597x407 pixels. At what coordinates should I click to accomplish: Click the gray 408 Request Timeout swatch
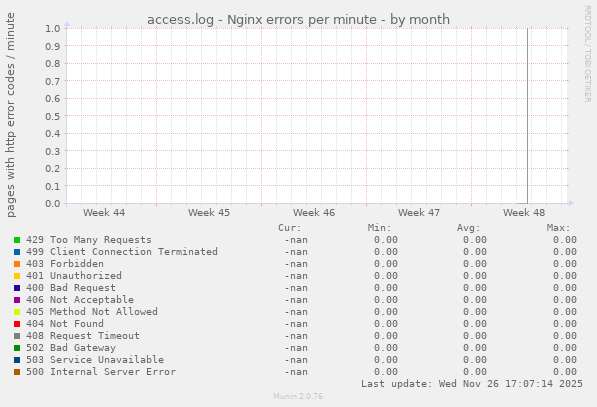(x=17, y=336)
